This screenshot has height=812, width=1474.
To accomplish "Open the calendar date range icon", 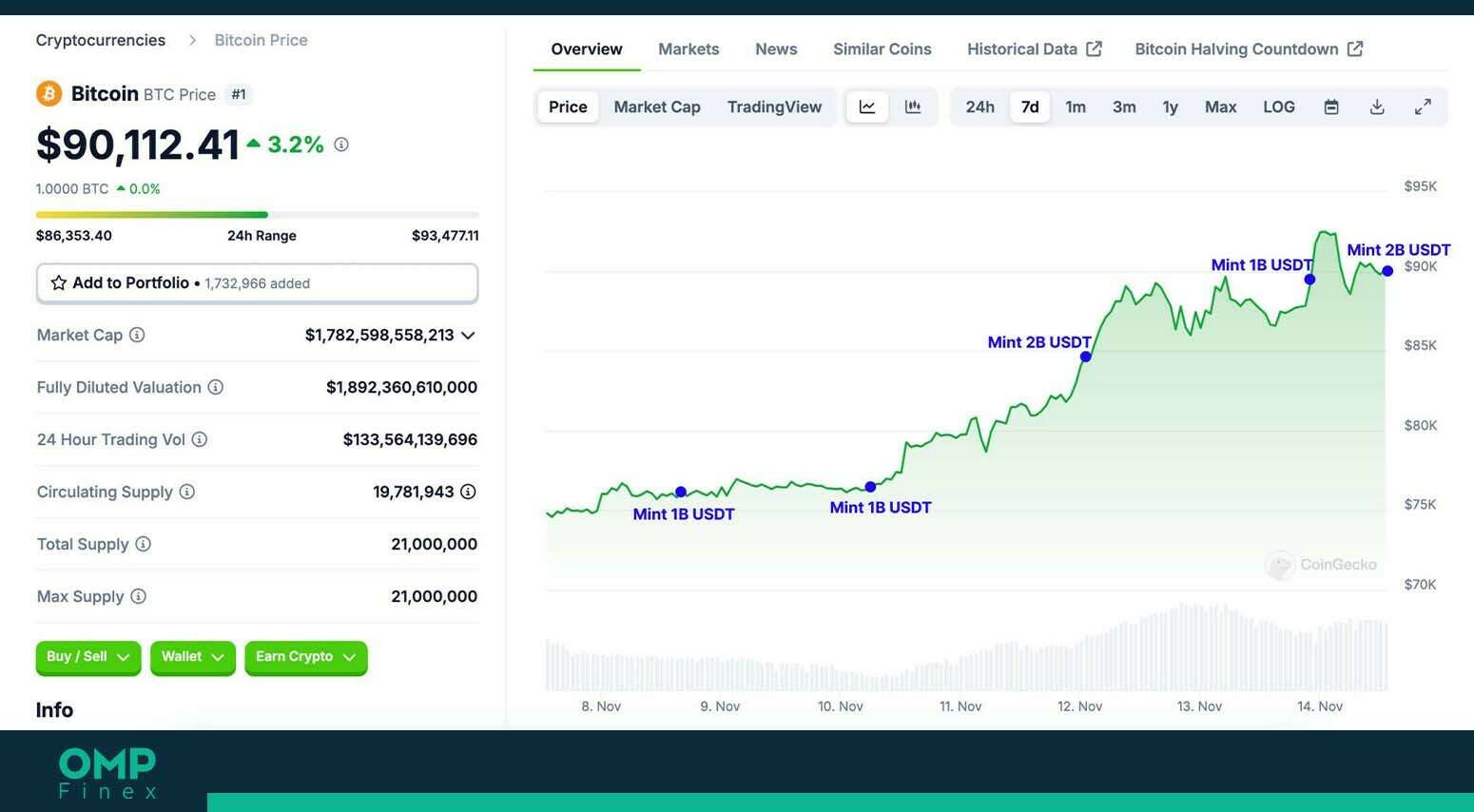I will pyautogui.click(x=1331, y=106).
